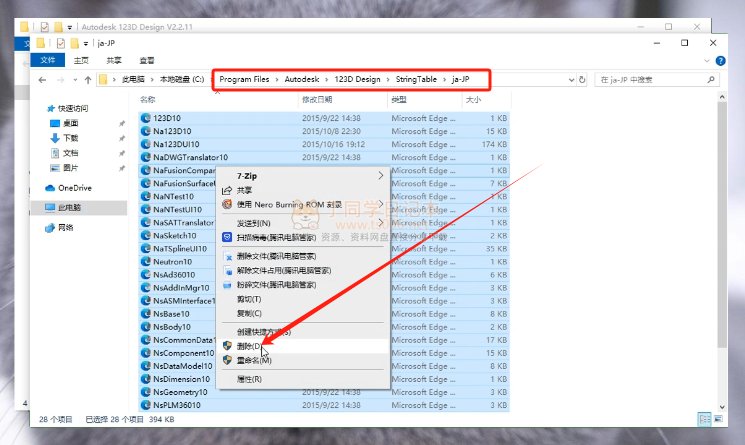Click the properties checkmark icon in title bar
Image resolution: width=745 pixels, height=445 pixels.
coord(60,43)
